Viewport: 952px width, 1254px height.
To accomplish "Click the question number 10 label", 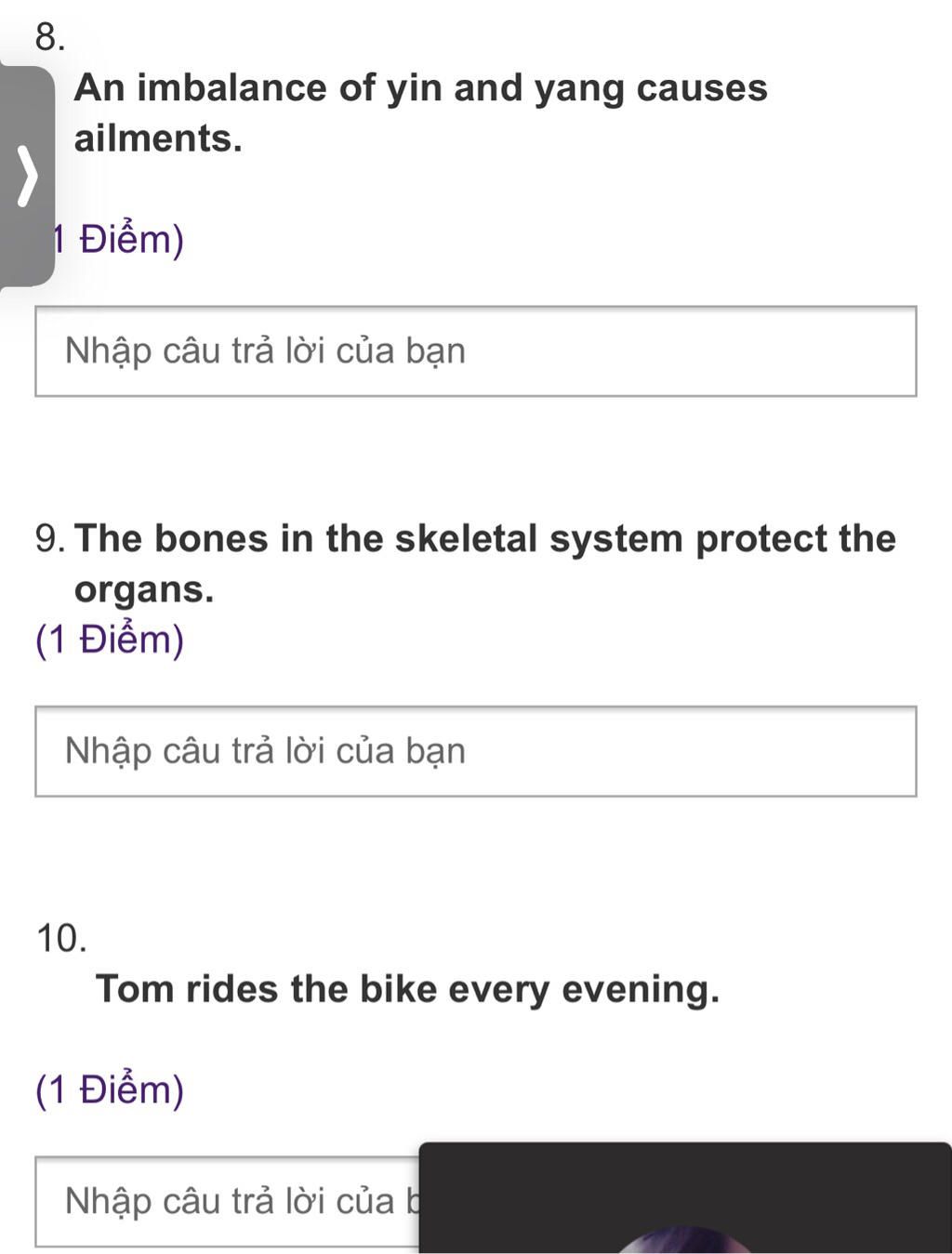I will (62, 939).
